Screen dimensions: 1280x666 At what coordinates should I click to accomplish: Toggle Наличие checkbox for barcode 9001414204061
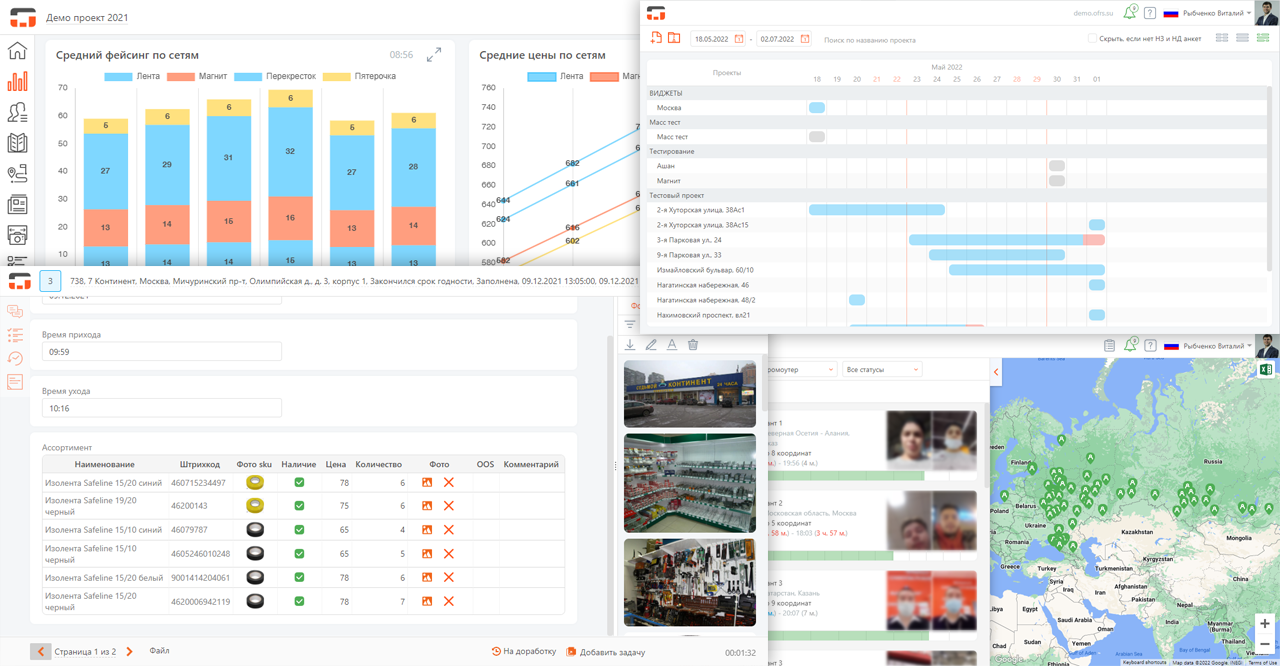coord(299,577)
